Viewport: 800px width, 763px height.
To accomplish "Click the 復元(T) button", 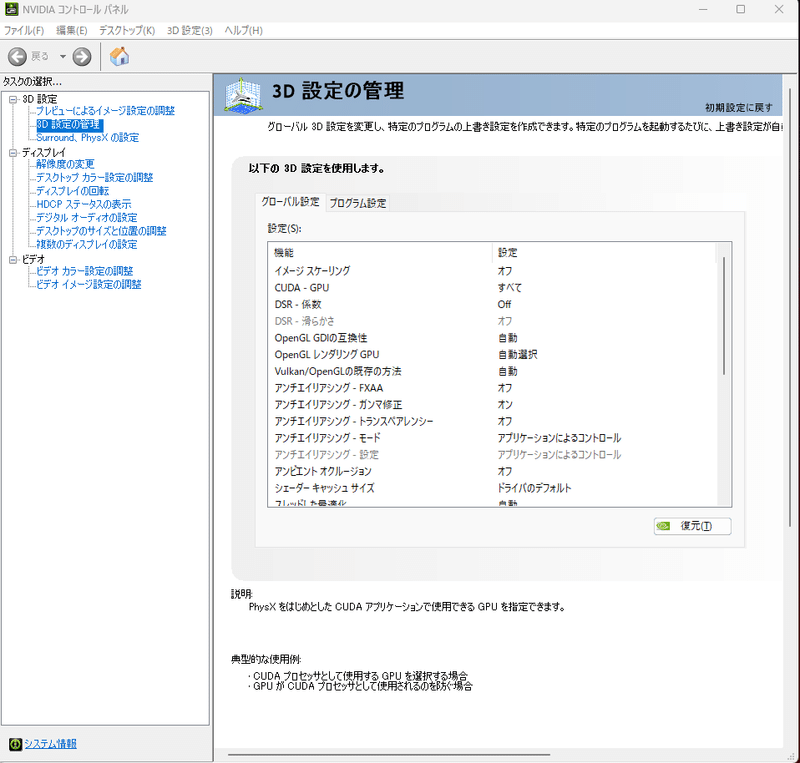I will point(692,526).
